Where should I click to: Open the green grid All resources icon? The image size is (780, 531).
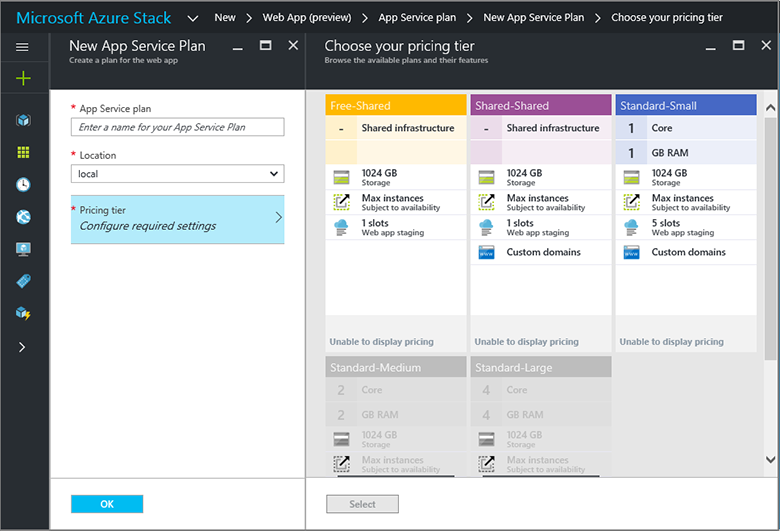point(23,152)
